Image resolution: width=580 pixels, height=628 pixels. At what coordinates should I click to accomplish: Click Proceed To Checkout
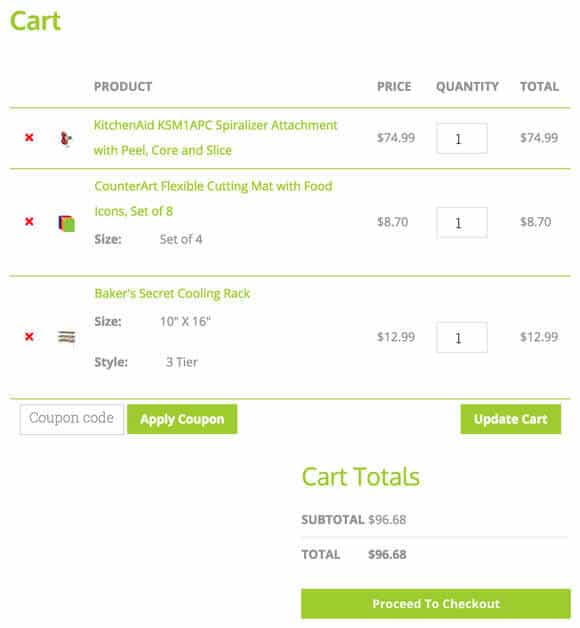436,604
